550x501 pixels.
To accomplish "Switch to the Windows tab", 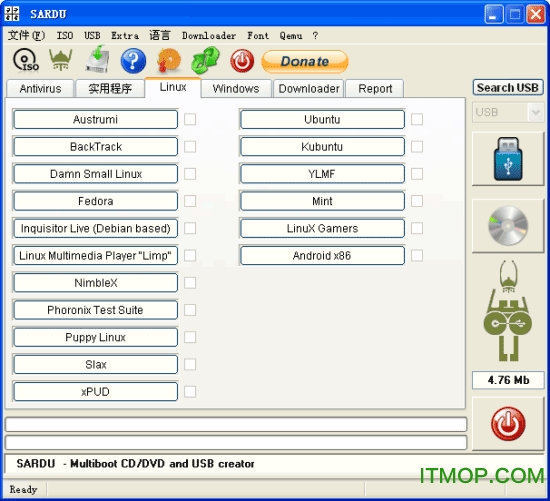I will tap(236, 88).
